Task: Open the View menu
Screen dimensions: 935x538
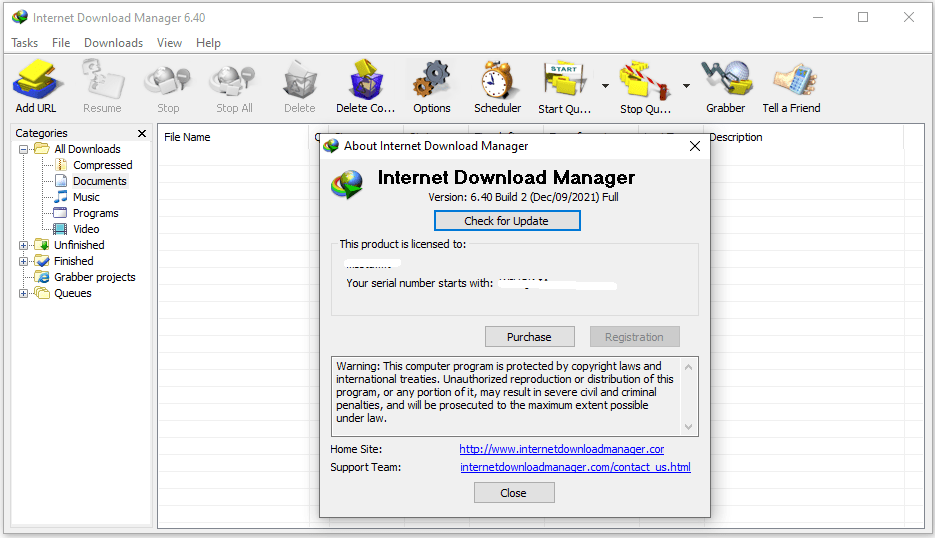Action: click(169, 43)
